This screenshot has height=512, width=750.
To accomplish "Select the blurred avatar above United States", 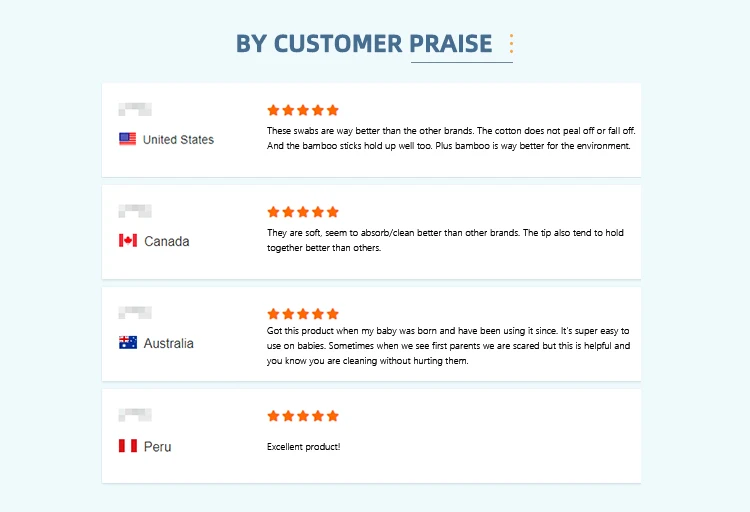I will (135, 109).
